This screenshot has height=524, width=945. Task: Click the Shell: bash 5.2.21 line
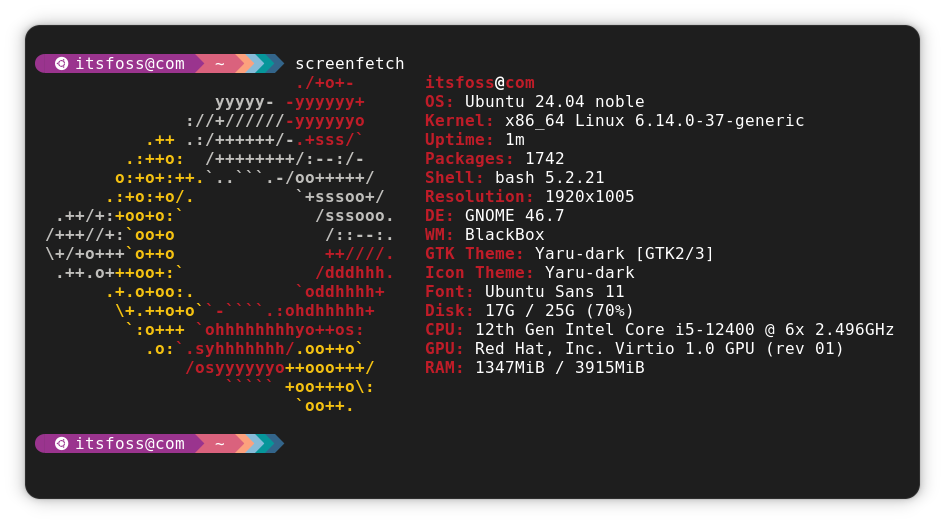coord(515,177)
